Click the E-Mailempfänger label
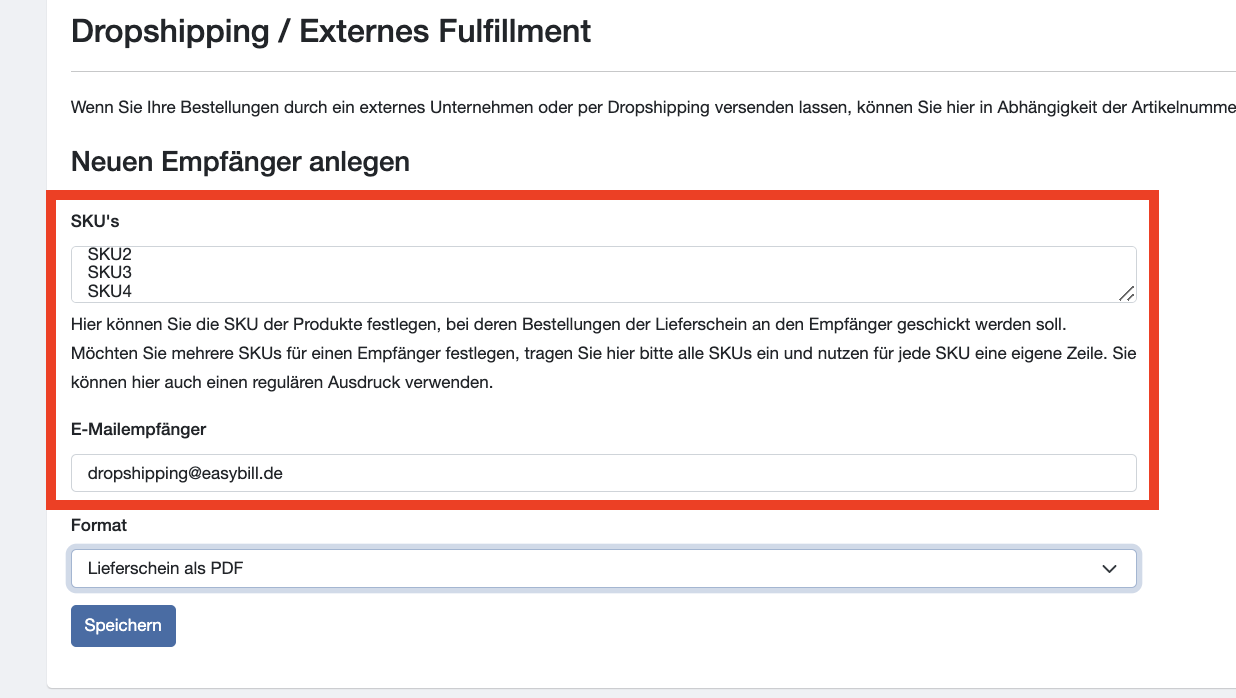The image size is (1236, 698). click(138, 429)
